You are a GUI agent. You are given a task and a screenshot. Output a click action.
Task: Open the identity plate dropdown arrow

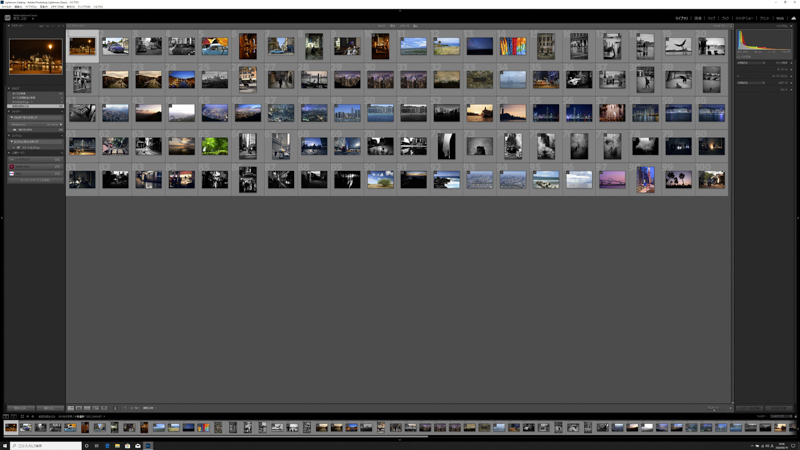pyautogui.click(x=33, y=19)
